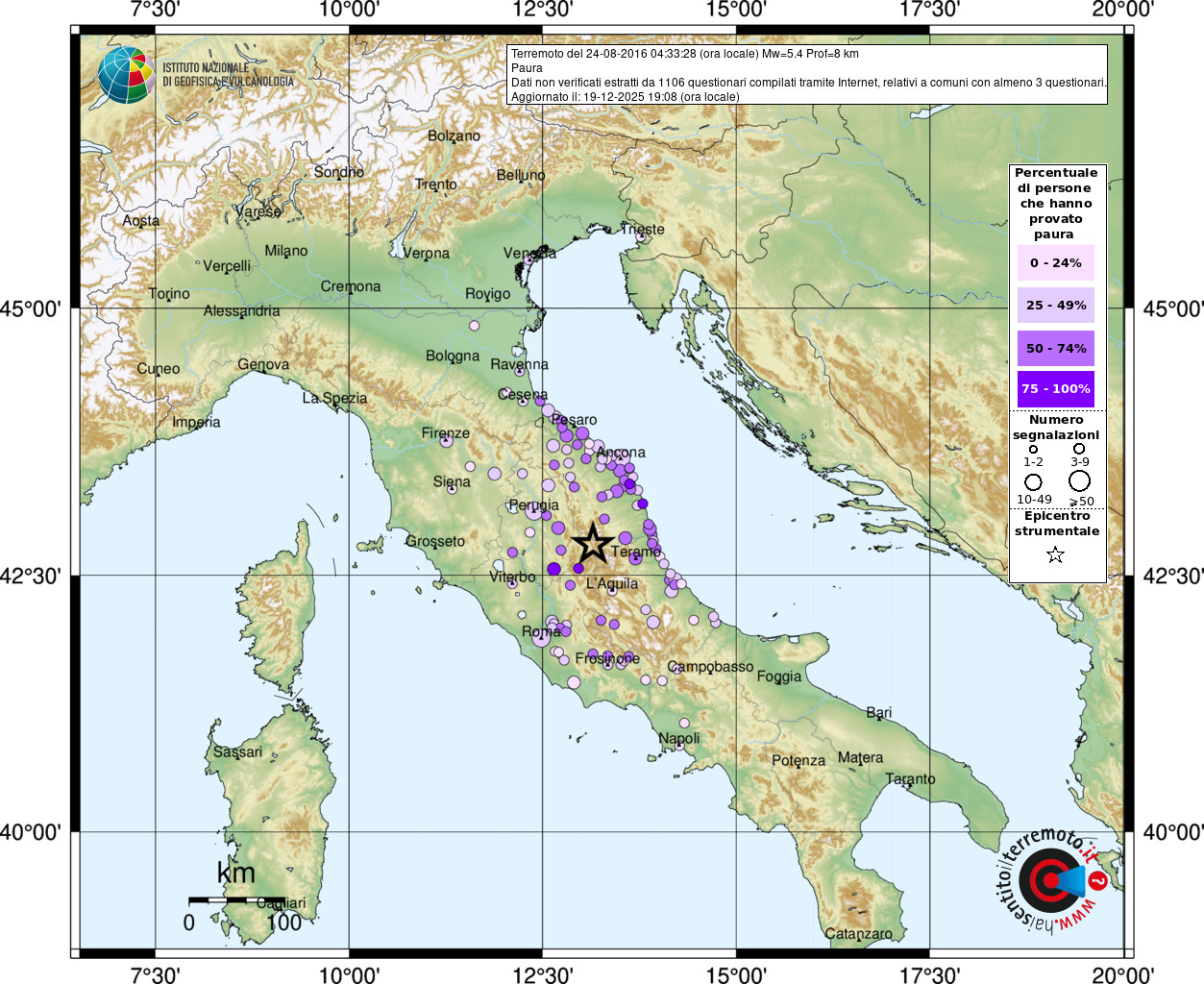The height and width of the screenshot is (984, 1204).
Task: Click the Trieste city label
Action: pyautogui.click(x=643, y=229)
